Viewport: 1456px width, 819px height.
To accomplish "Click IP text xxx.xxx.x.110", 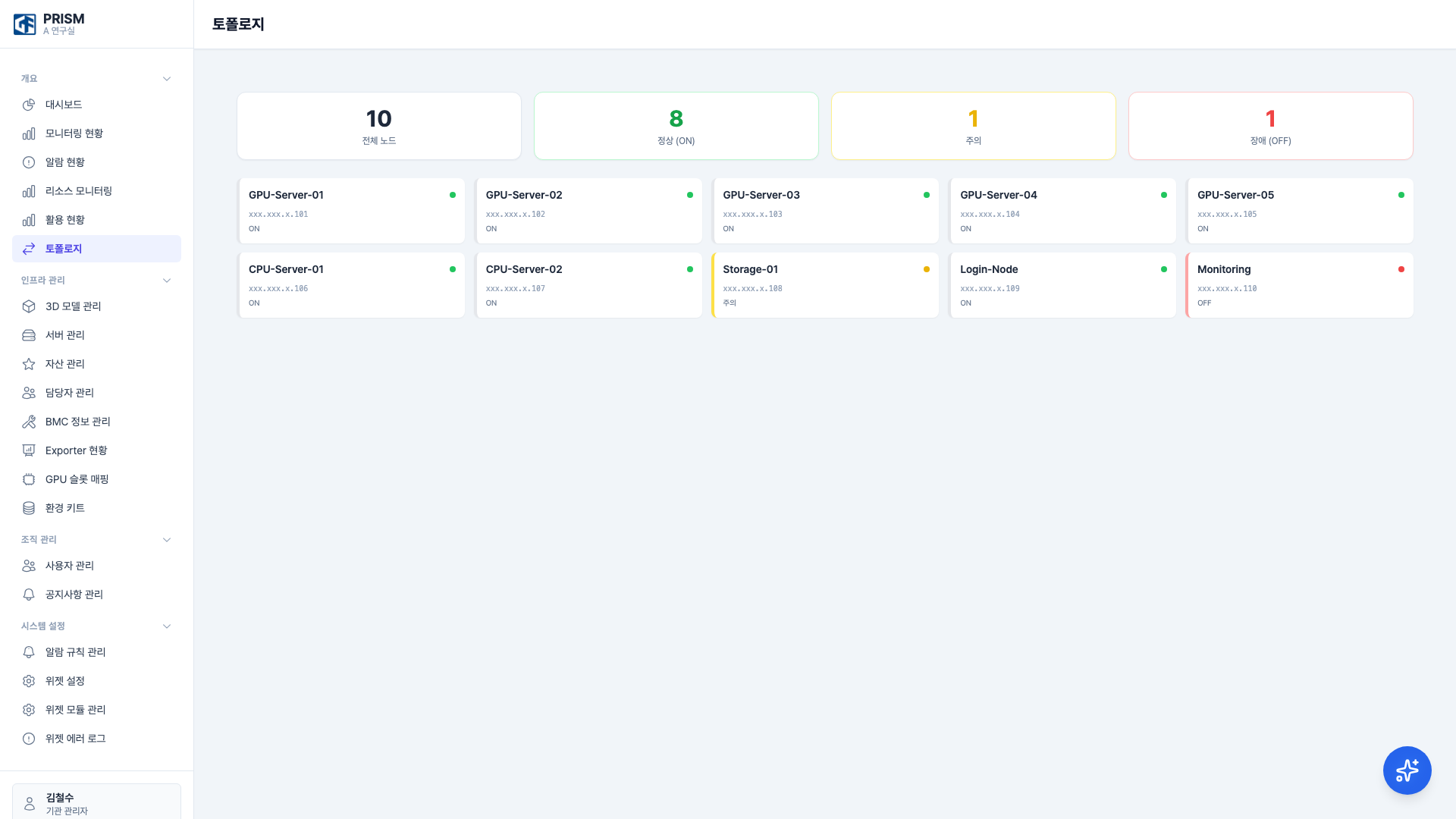I will point(1227,289).
